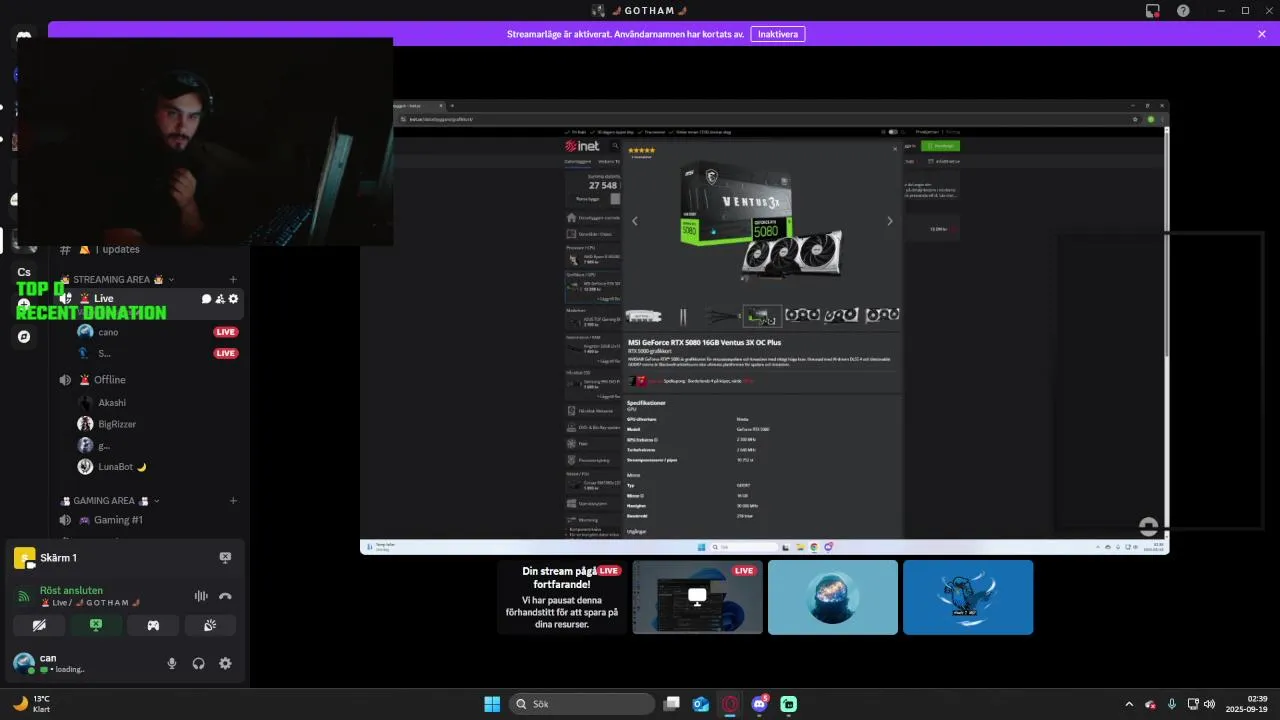Viewport: 1280px width, 720px height.
Task: Click the taskbar volume icon
Action: [1209, 704]
